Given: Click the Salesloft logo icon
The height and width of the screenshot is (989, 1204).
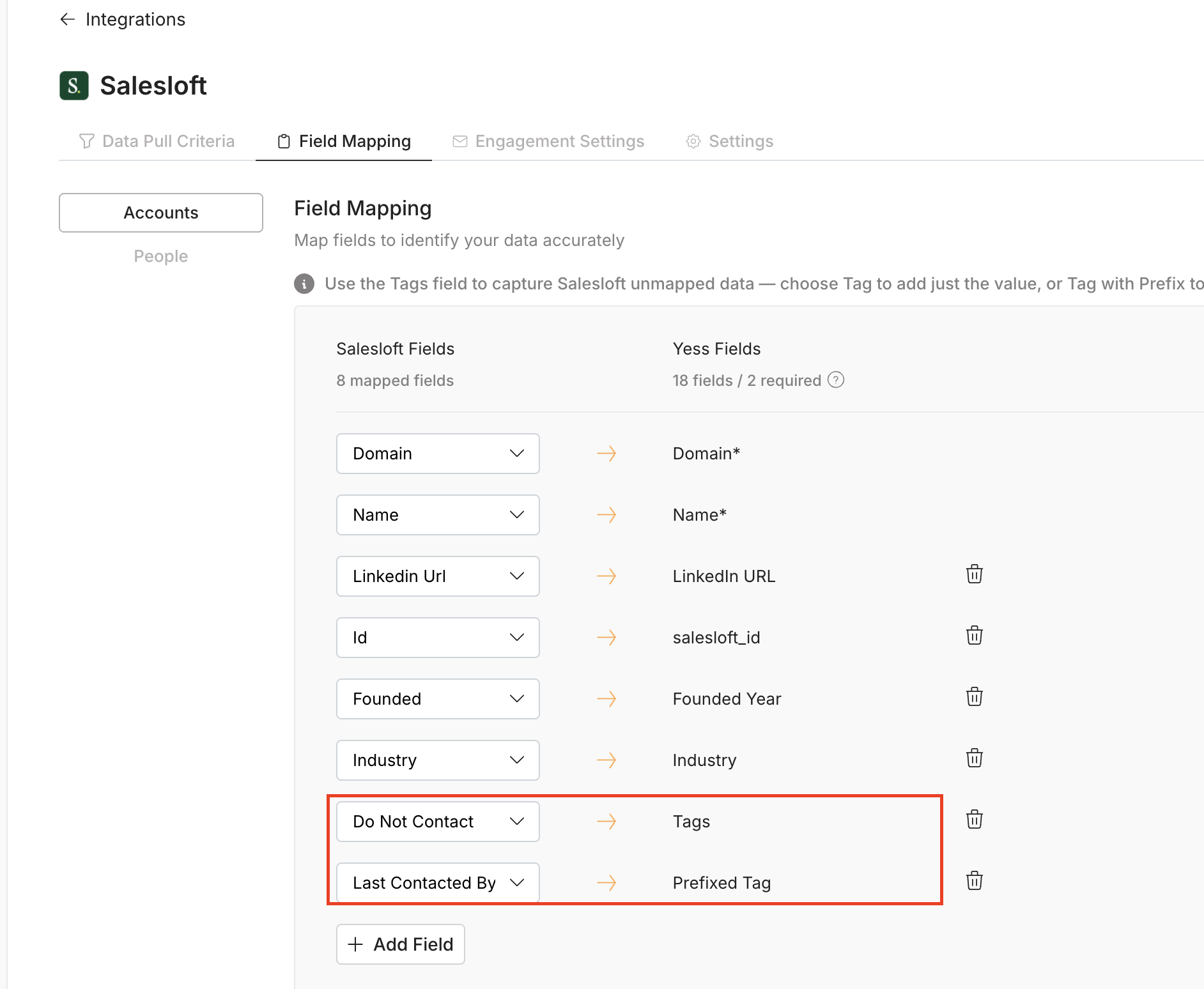Looking at the screenshot, I should [74, 86].
